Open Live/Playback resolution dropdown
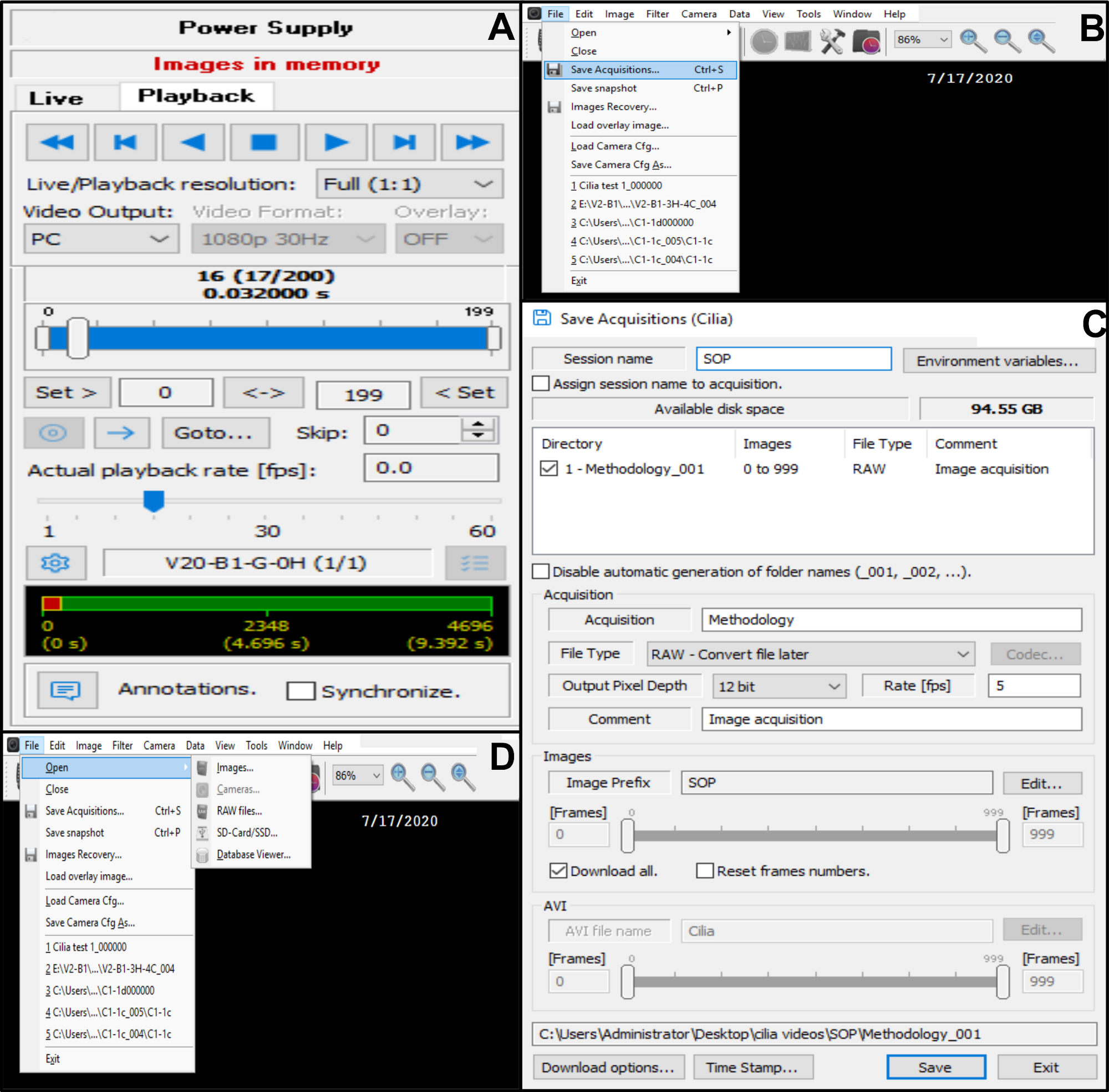The width and height of the screenshot is (1109, 1092). (409, 184)
